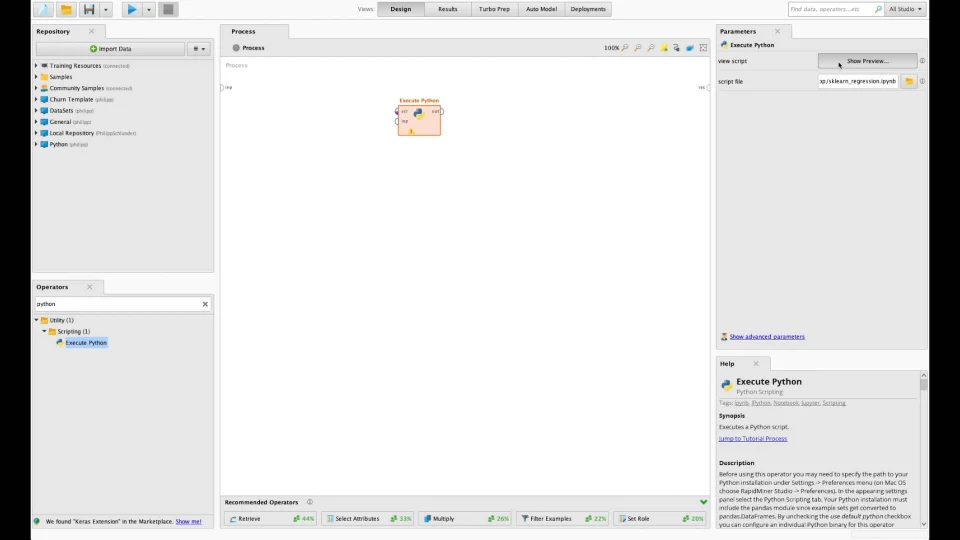Open process using the folder toolbar icon

[x=66, y=9]
